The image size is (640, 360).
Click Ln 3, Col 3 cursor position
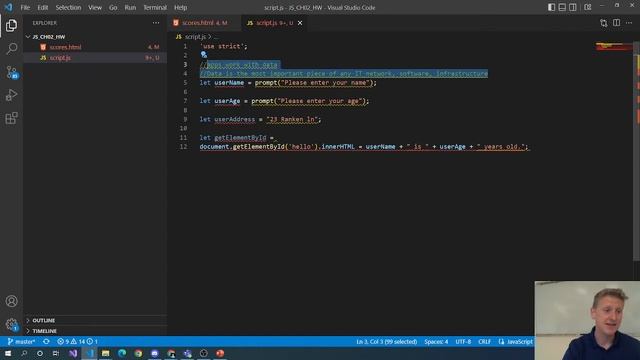click(387, 342)
